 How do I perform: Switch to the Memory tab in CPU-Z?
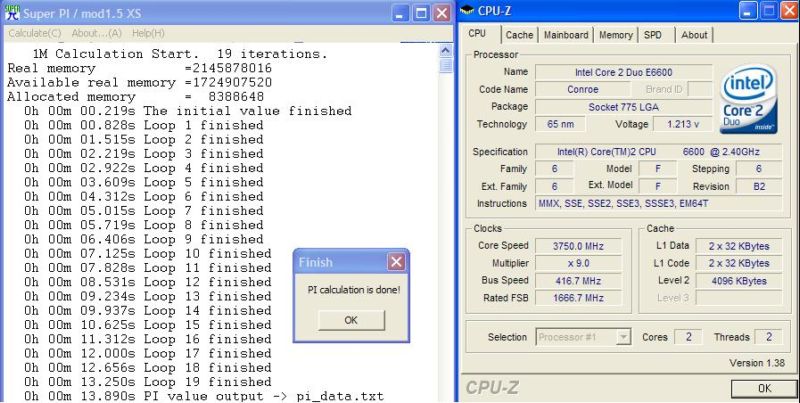[x=615, y=35]
